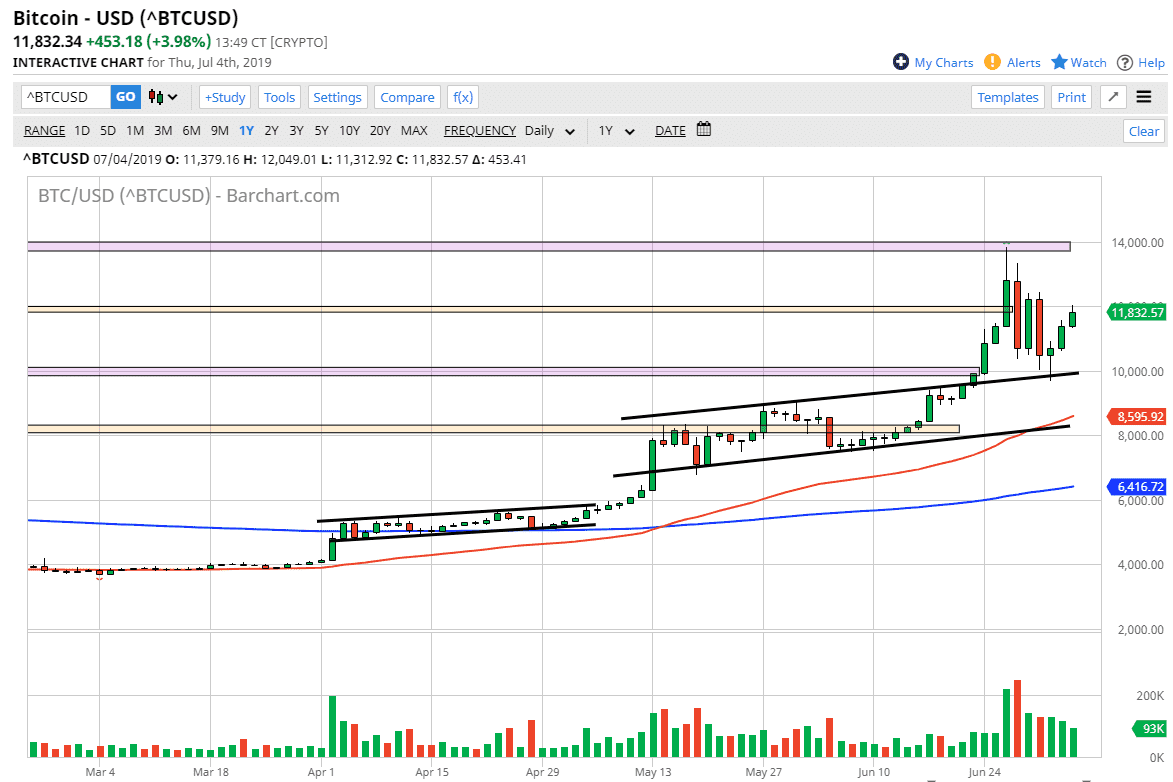Click the My Charts plus icon
The height and width of the screenshot is (782, 1173).
pos(901,62)
